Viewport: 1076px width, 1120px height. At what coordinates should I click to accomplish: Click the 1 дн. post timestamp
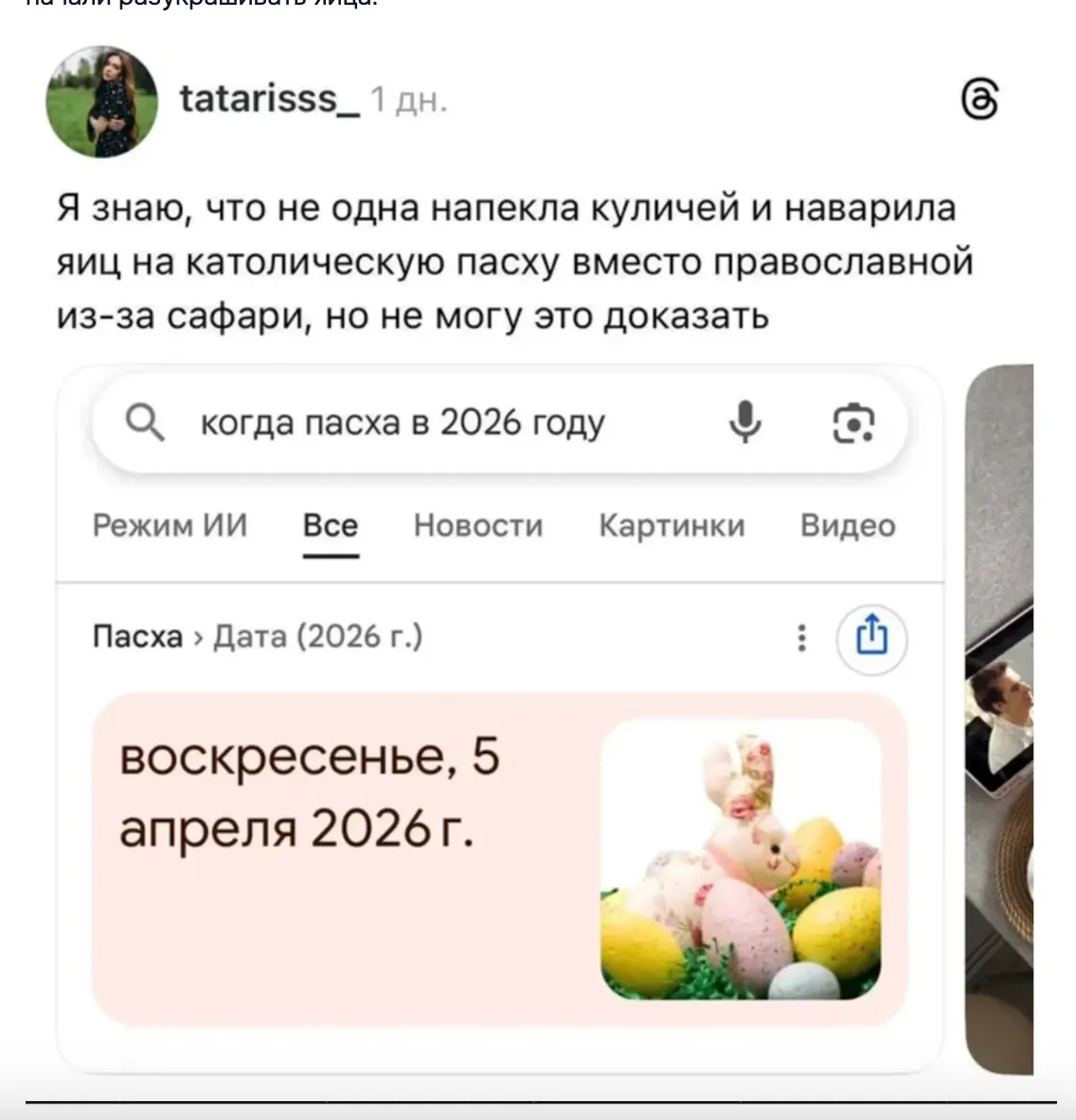click(409, 100)
